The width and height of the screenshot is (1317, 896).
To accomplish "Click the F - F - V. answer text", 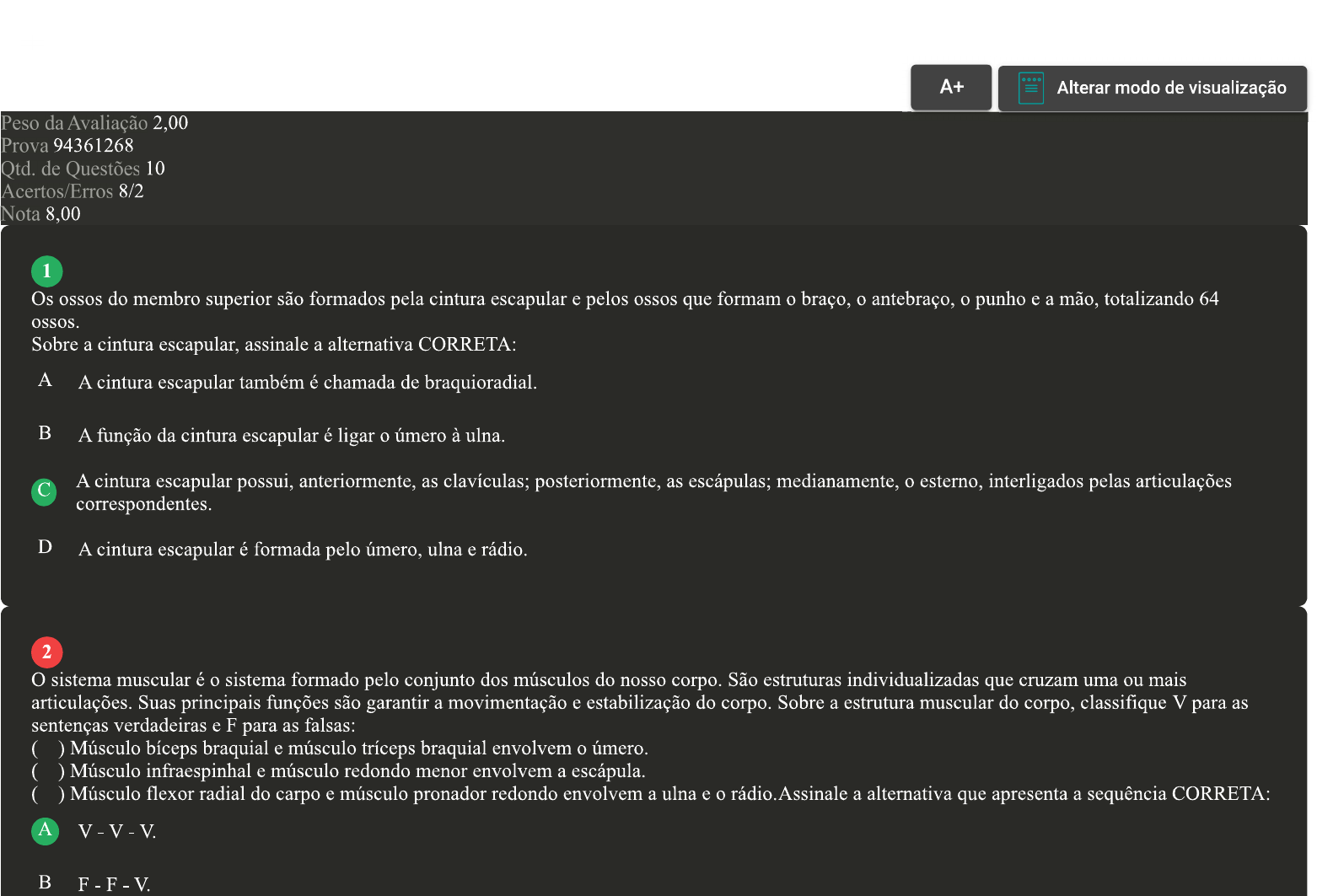I will coord(114,885).
